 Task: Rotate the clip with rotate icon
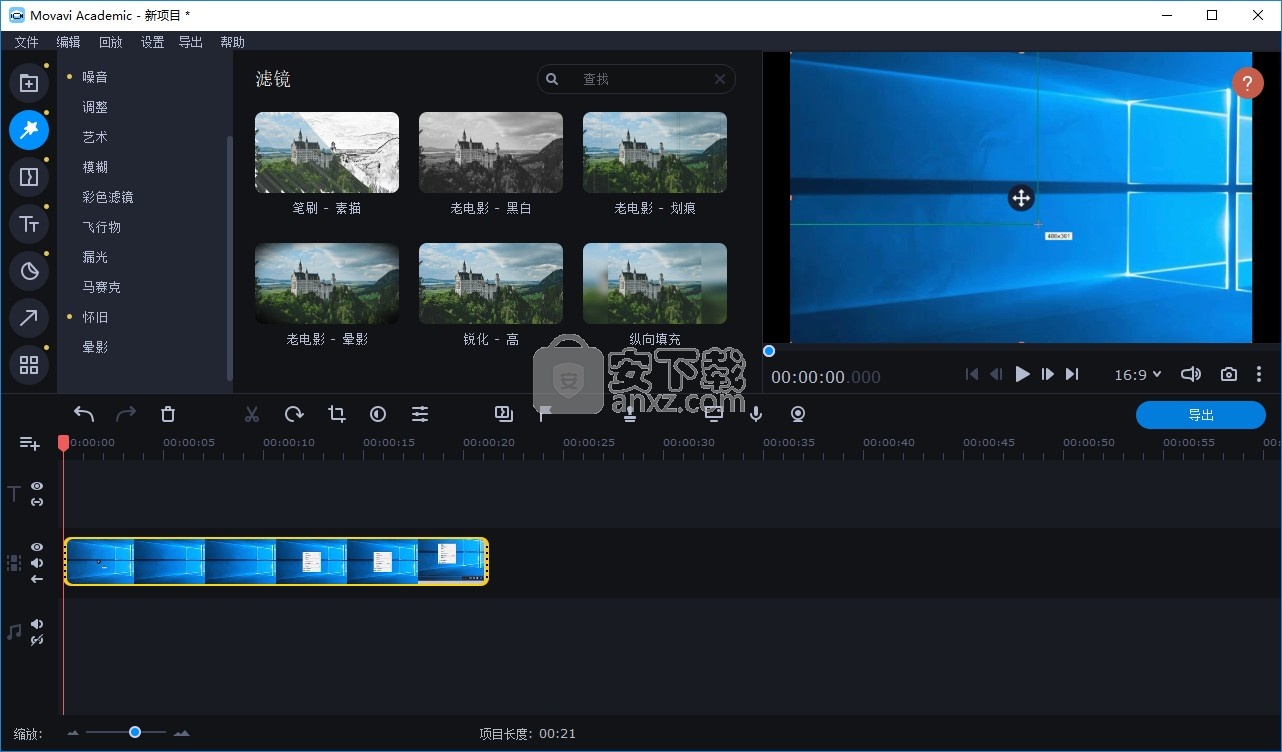point(294,414)
